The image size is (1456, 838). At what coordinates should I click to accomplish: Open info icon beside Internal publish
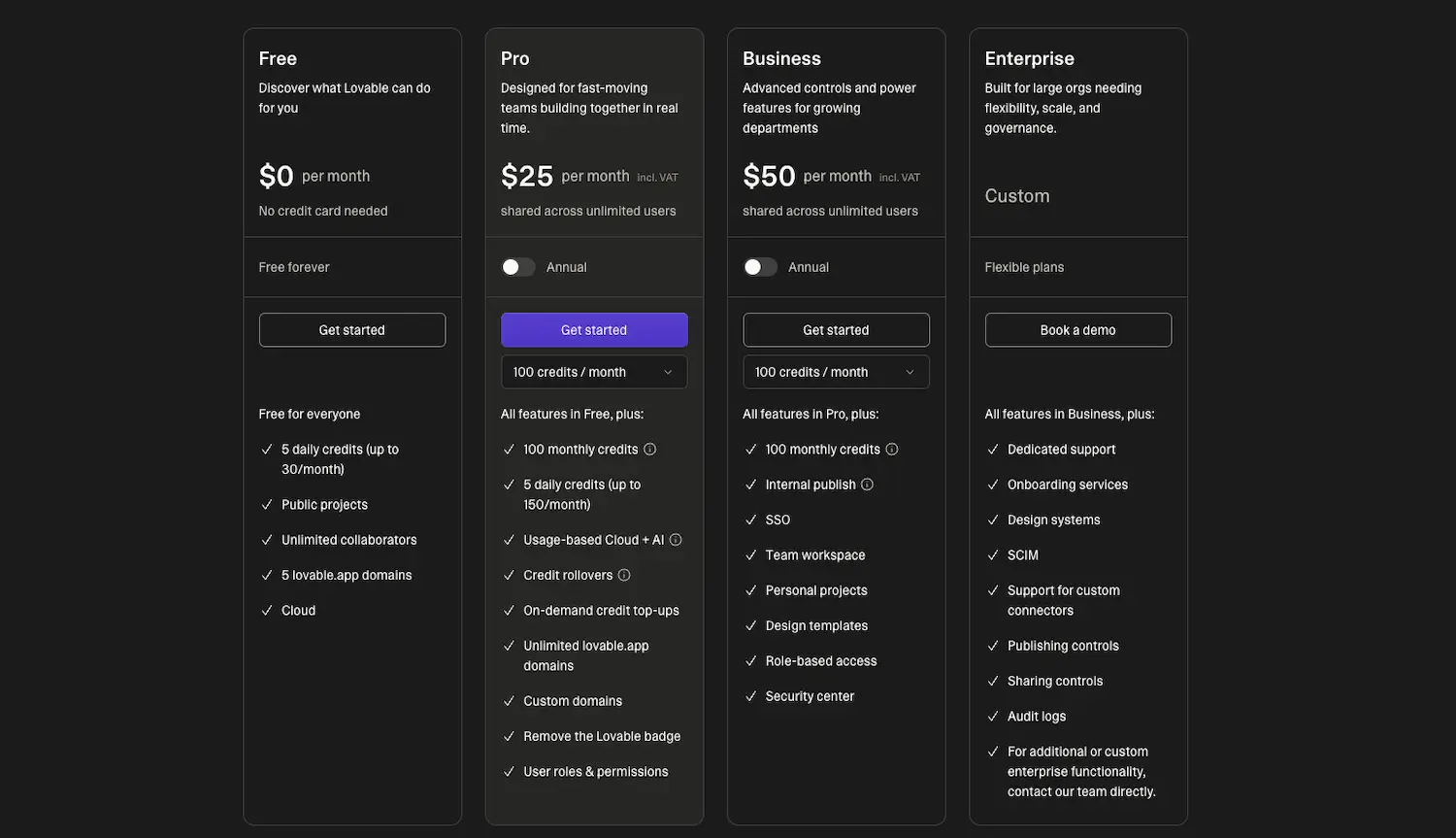pyautogui.click(x=867, y=484)
